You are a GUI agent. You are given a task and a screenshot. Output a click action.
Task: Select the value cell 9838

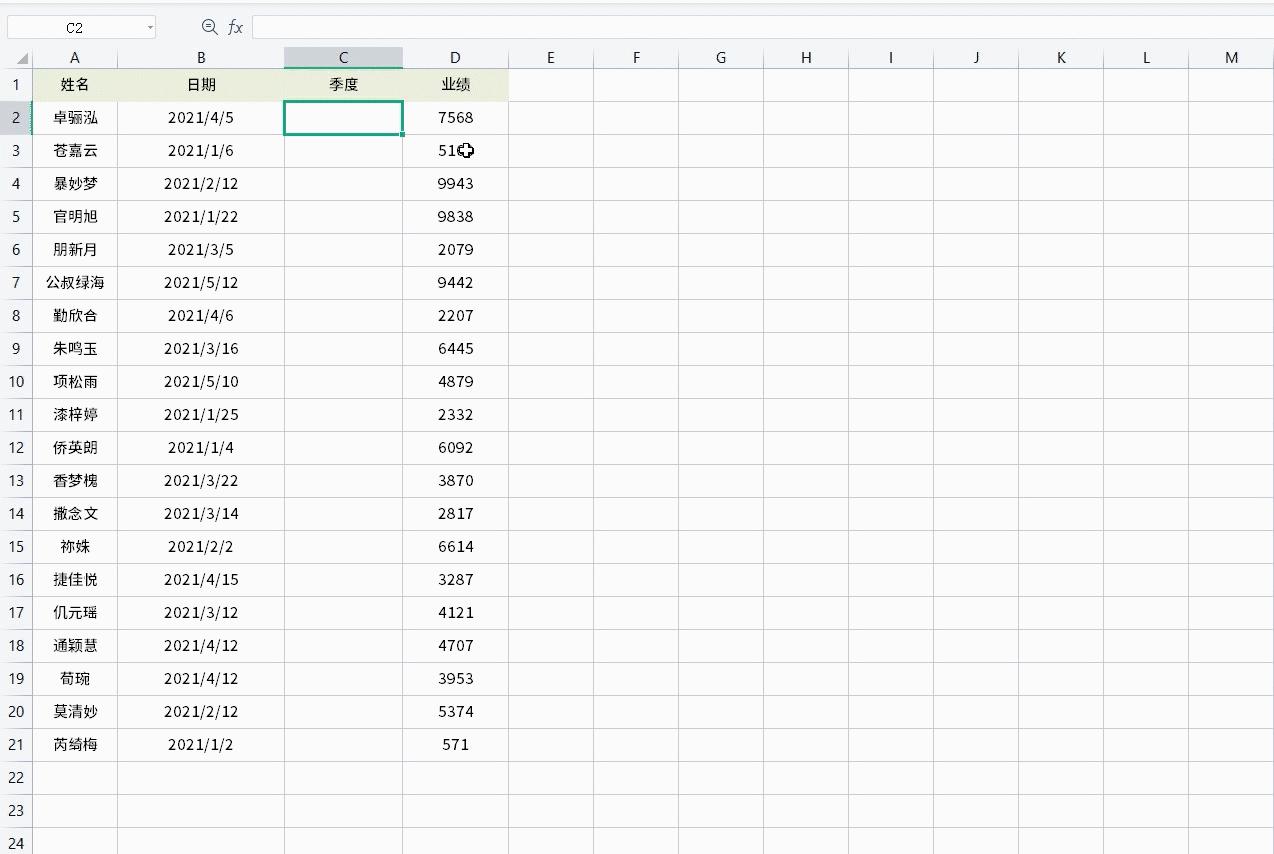click(456, 217)
